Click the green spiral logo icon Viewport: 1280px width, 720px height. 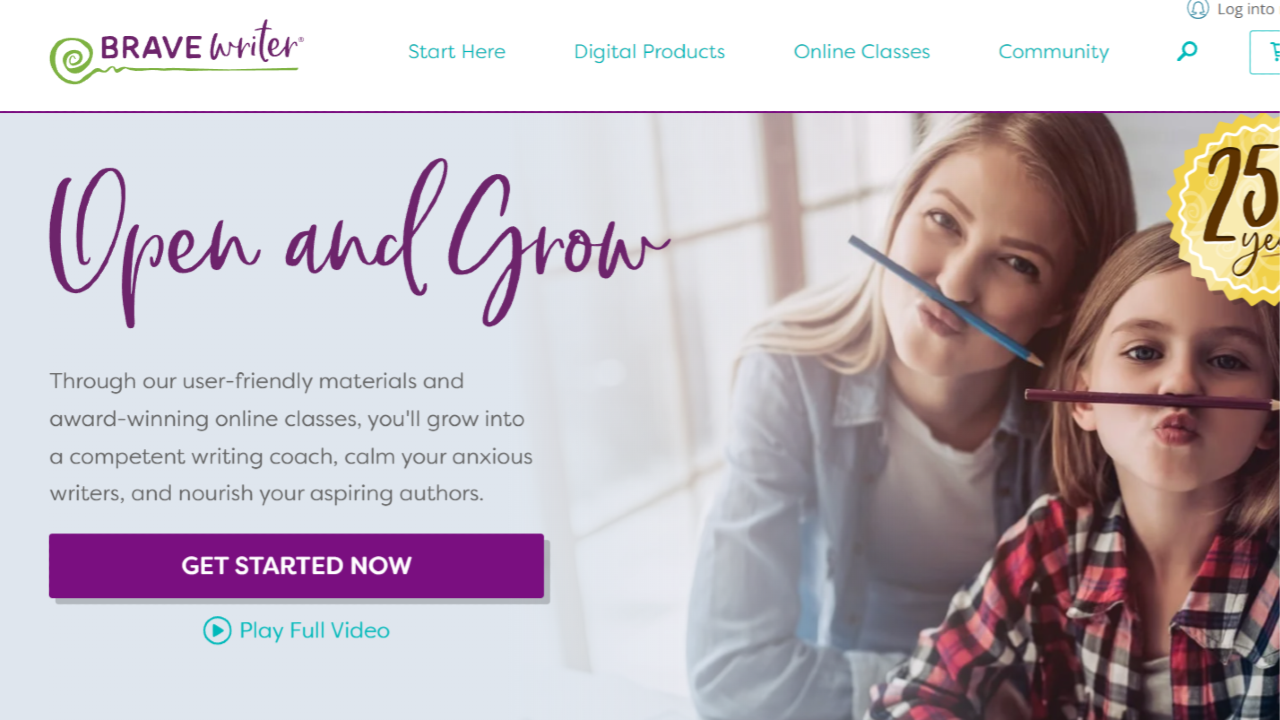coord(70,59)
